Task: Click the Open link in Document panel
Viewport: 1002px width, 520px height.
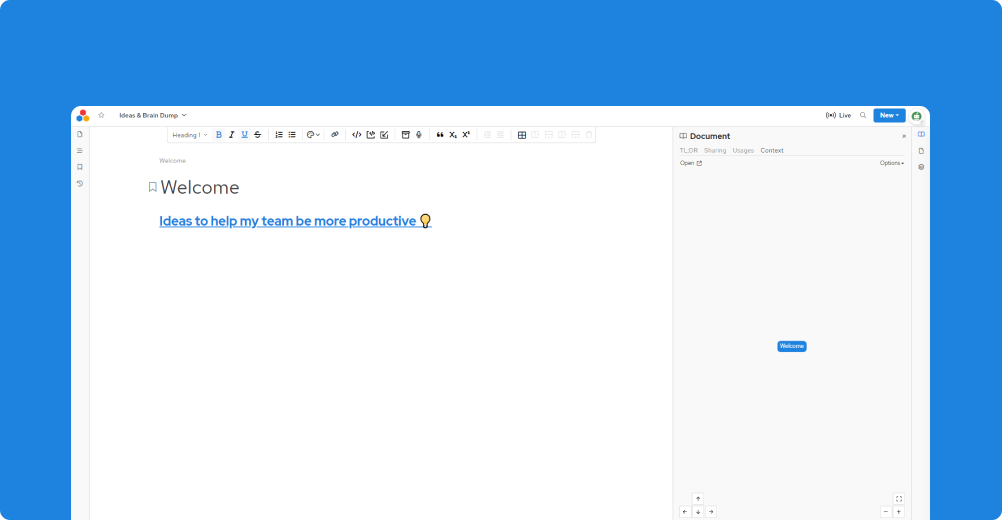Action: pyautogui.click(x=691, y=163)
